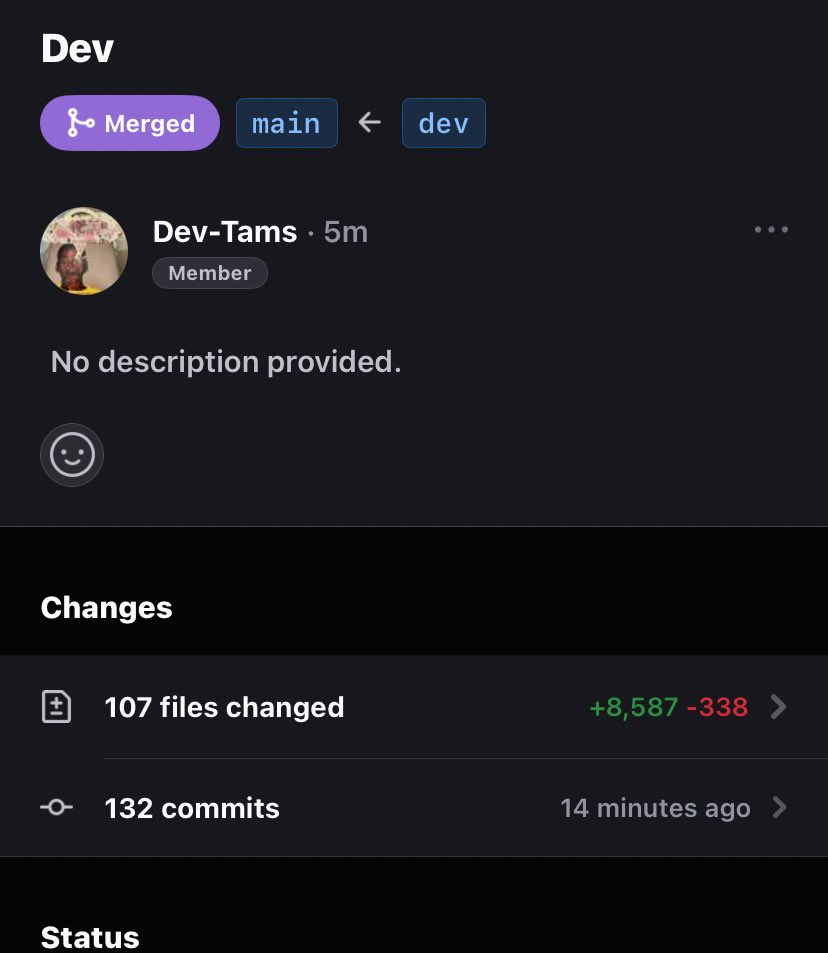Screen dimensions: 828x953
Task: Tap the -338 deletions count
Action: coord(717,707)
